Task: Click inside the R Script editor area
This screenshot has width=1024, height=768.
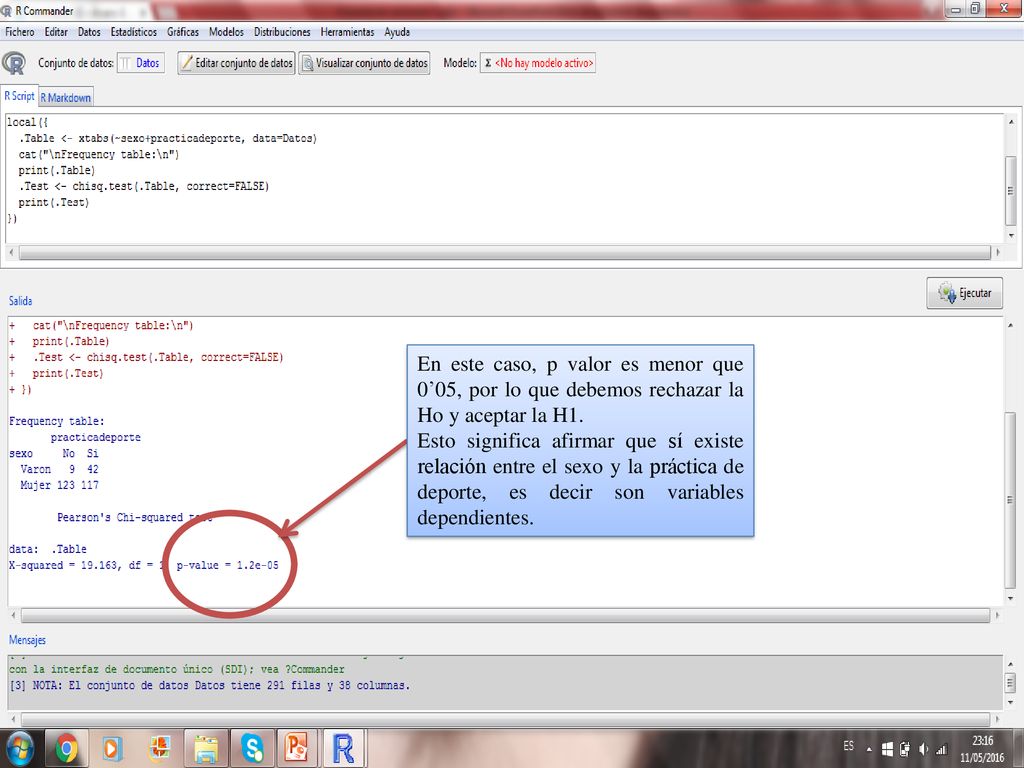Action: pyautogui.click(x=504, y=179)
